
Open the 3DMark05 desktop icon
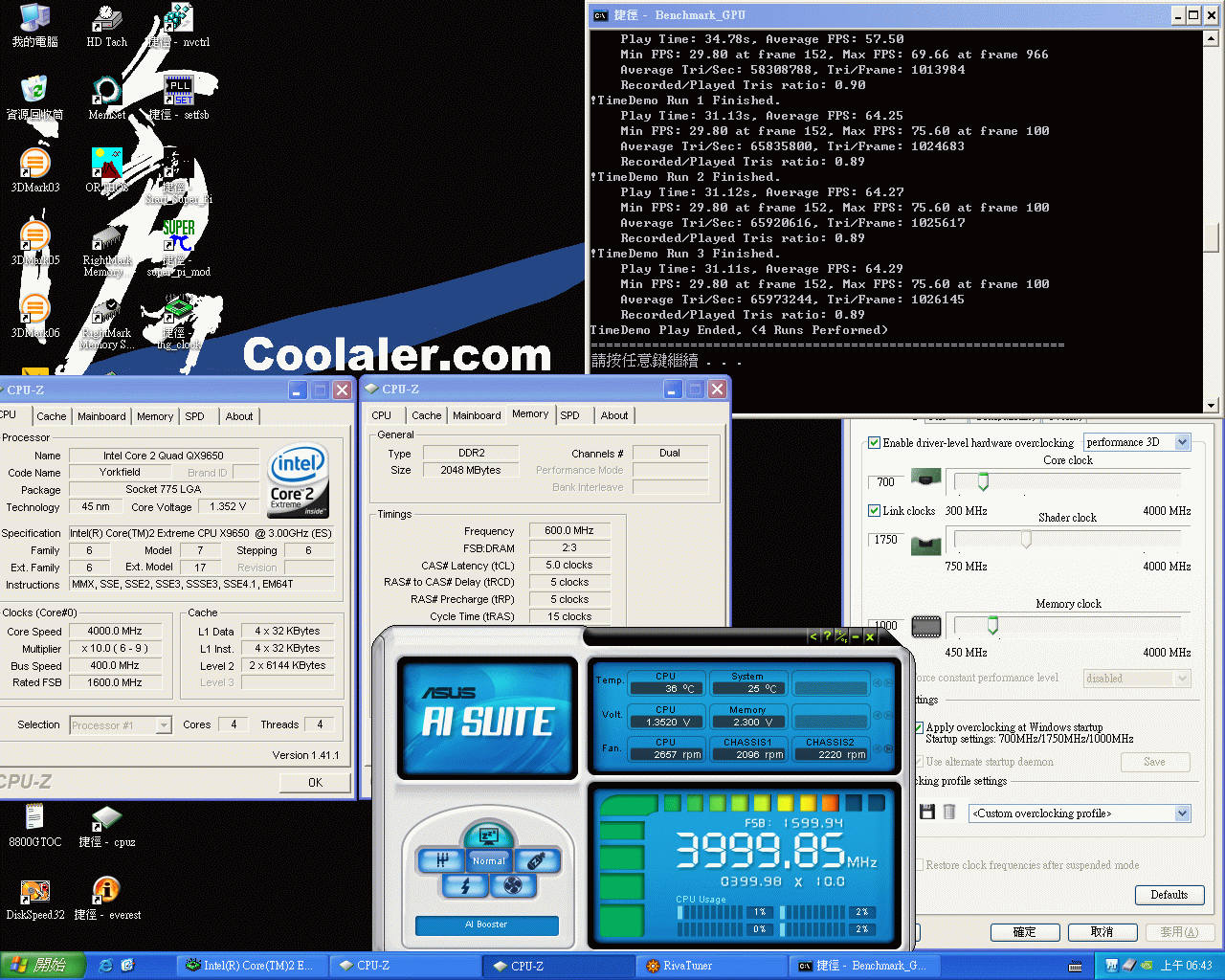(35, 243)
